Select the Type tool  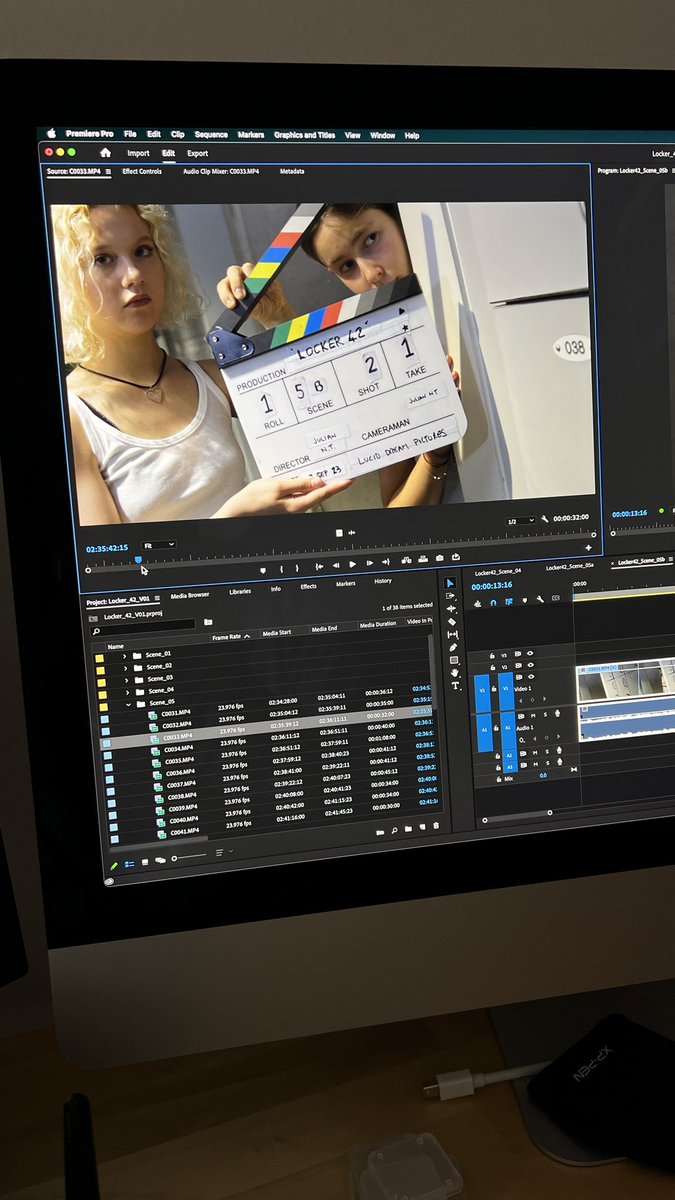455,686
